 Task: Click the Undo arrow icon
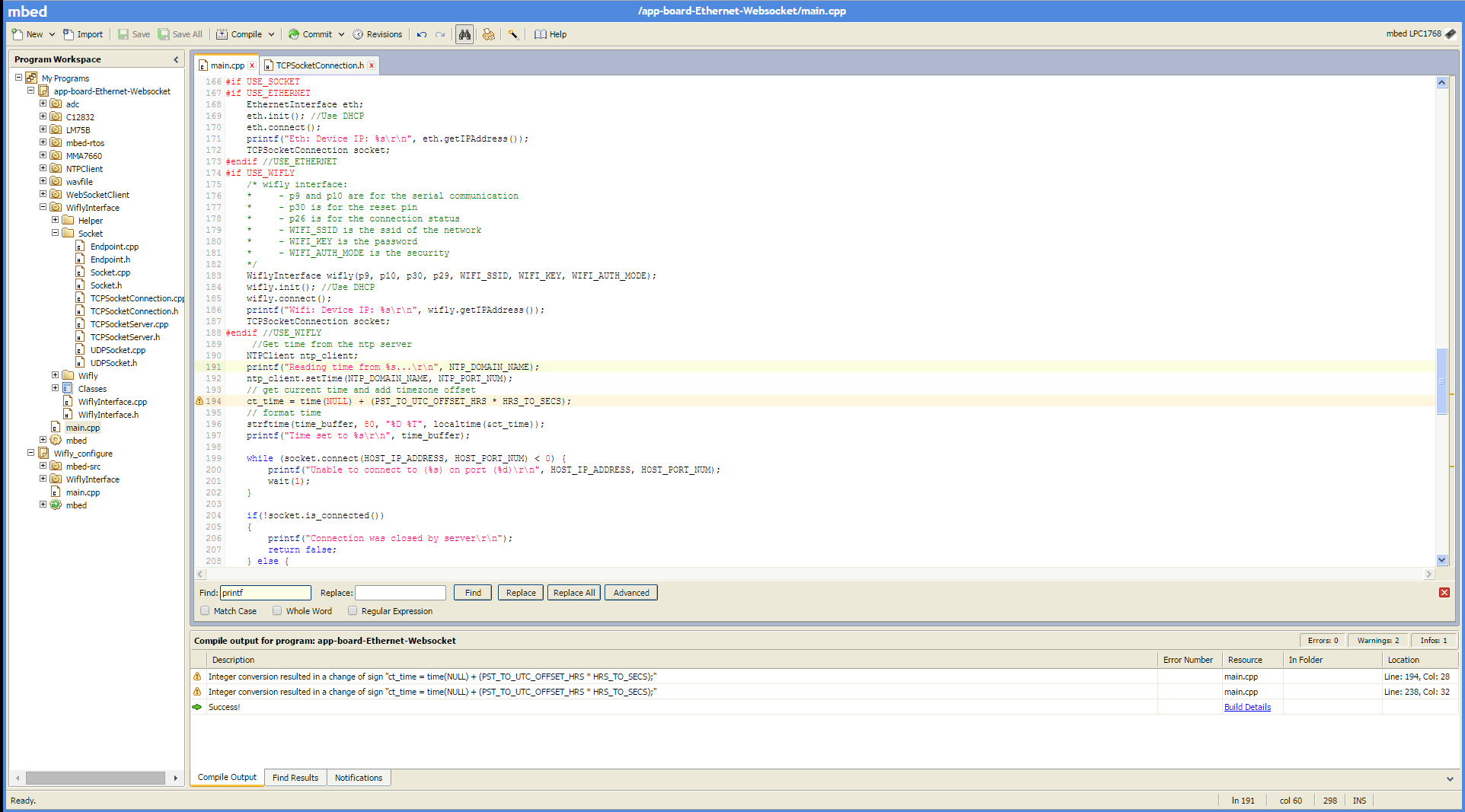pos(422,34)
